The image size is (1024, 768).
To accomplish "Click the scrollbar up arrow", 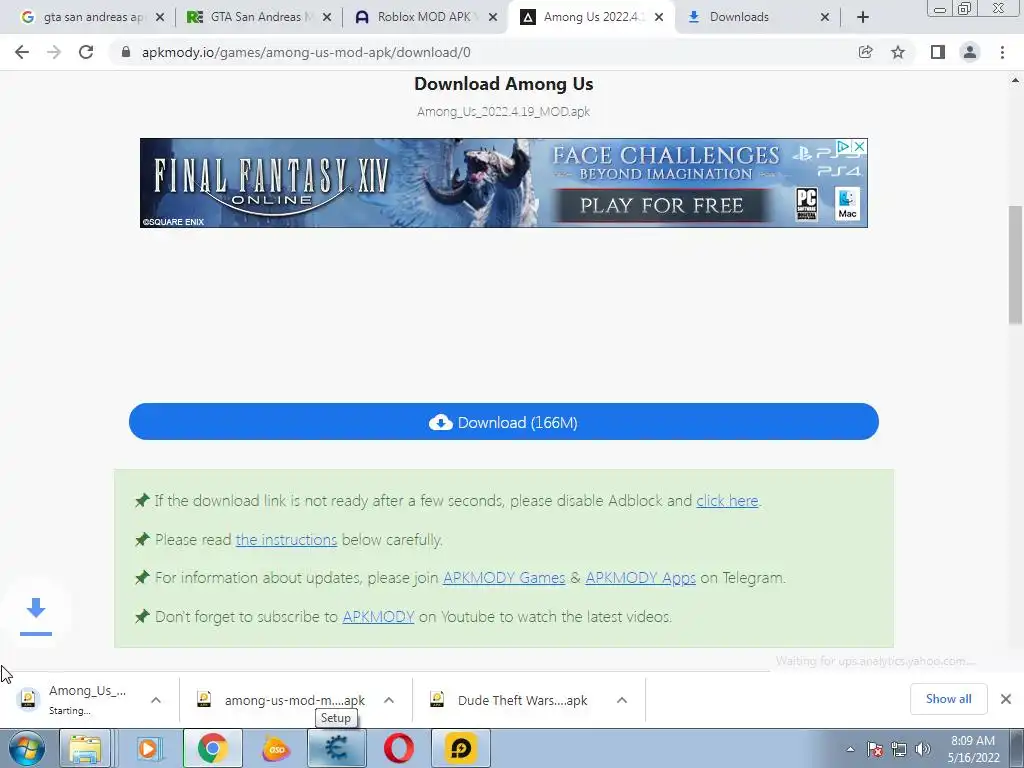I will [x=1015, y=80].
